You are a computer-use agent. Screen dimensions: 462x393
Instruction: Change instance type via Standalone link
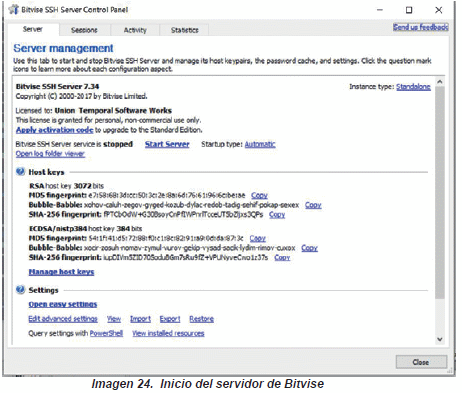[x=413, y=87]
